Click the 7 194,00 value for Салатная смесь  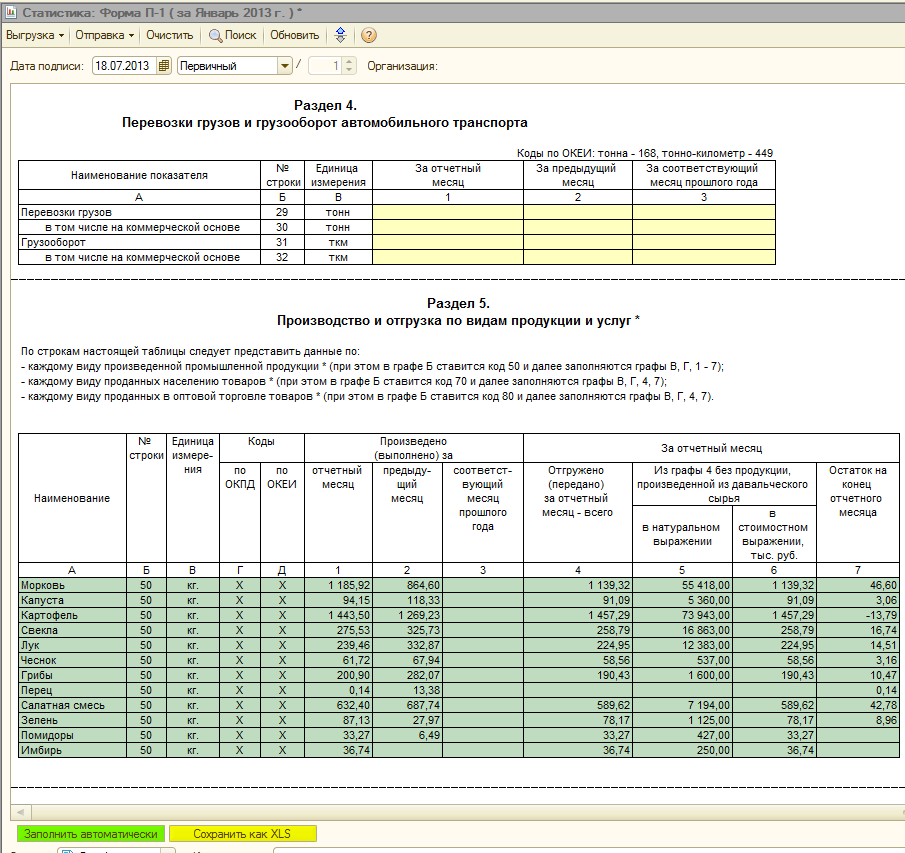point(682,705)
